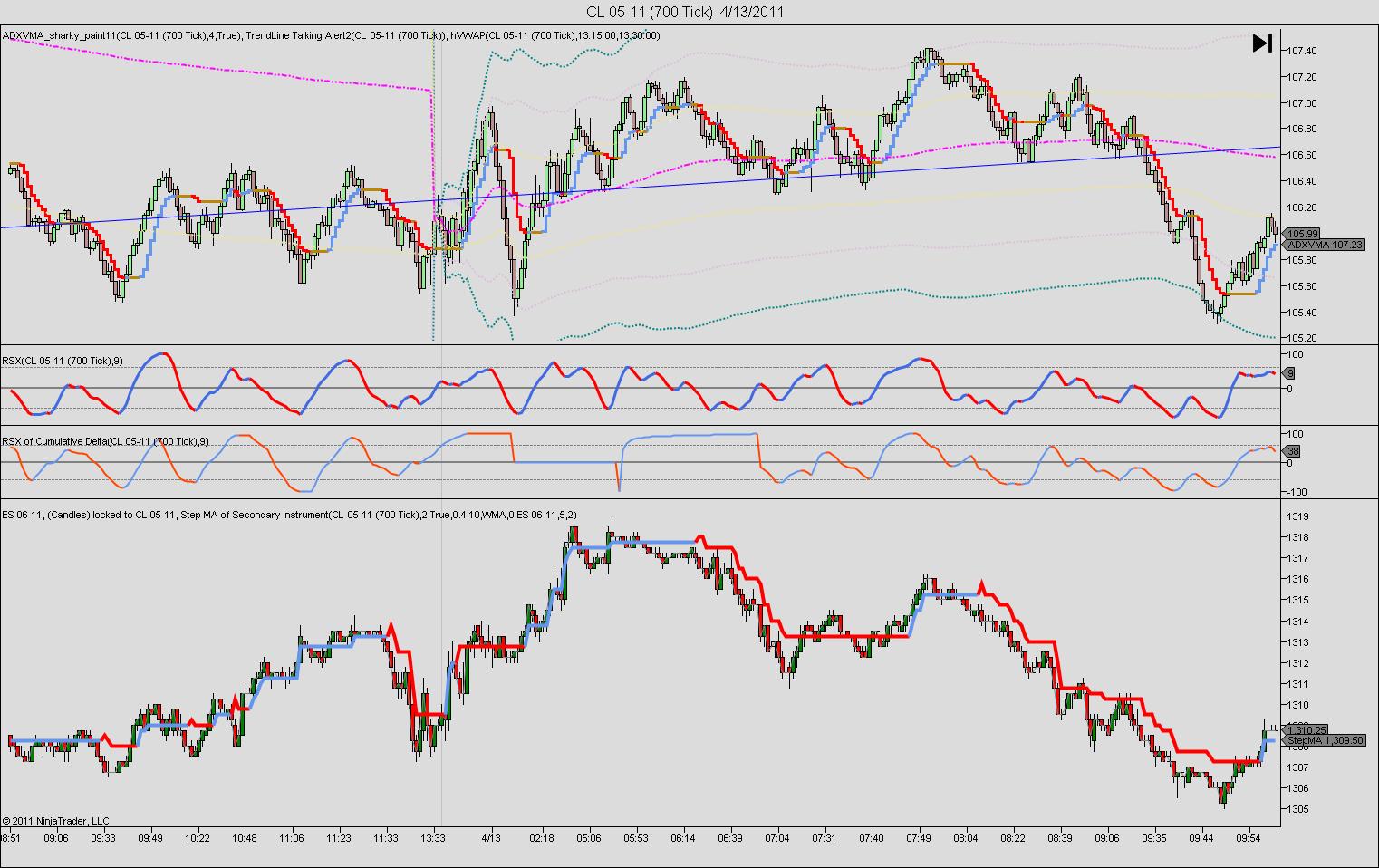Image resolution: width=1379 pixels, height=868 pixels.
Task: Click the 106.80 price axis label
Action: click(x=1302, y=129)
